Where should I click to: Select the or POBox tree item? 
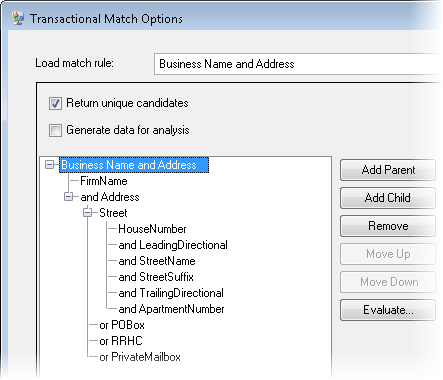click(122, 325)
